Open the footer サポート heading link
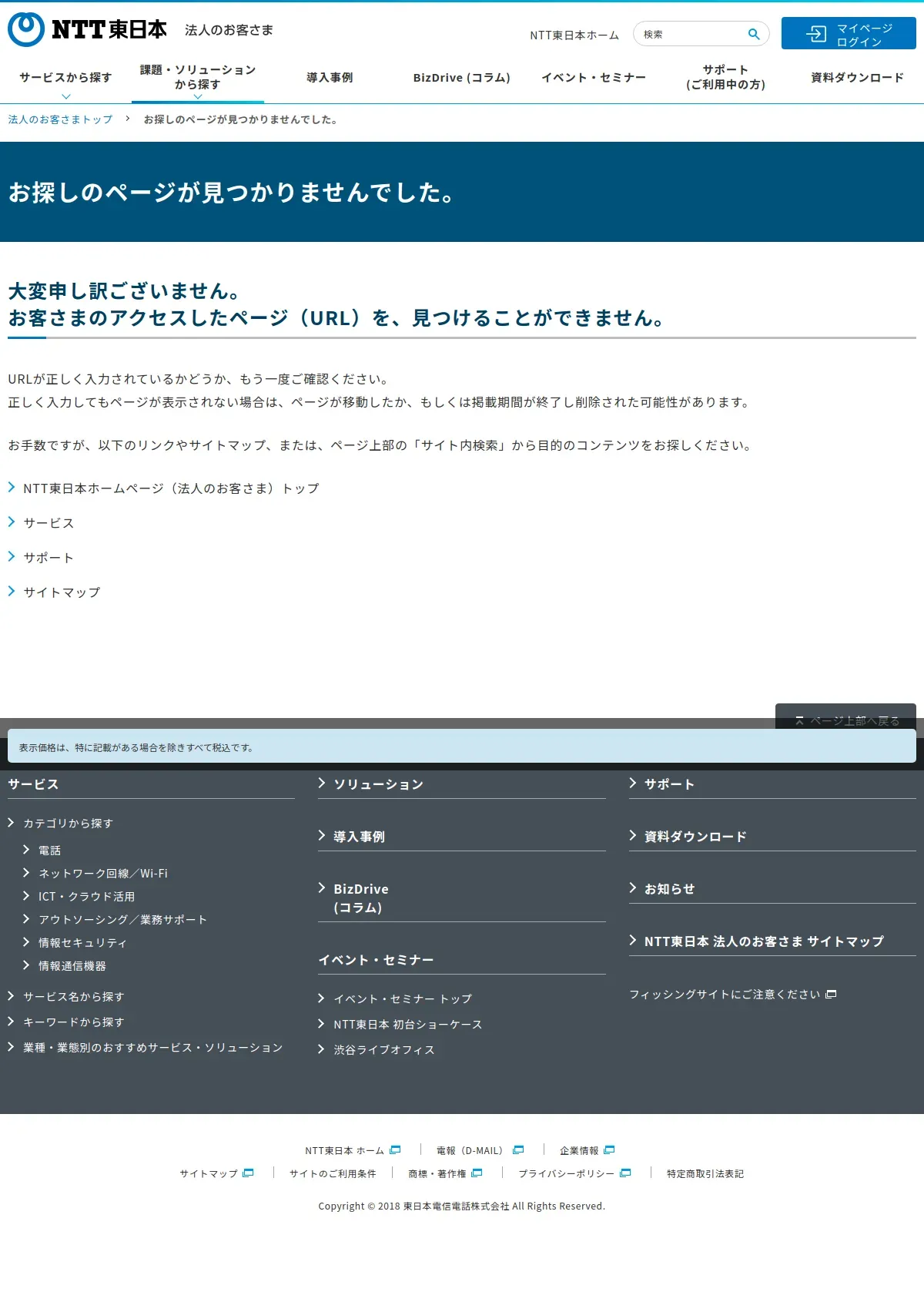Image resolution: width=924 pixels, height=1302 pixels. click(x=670, y=784)
